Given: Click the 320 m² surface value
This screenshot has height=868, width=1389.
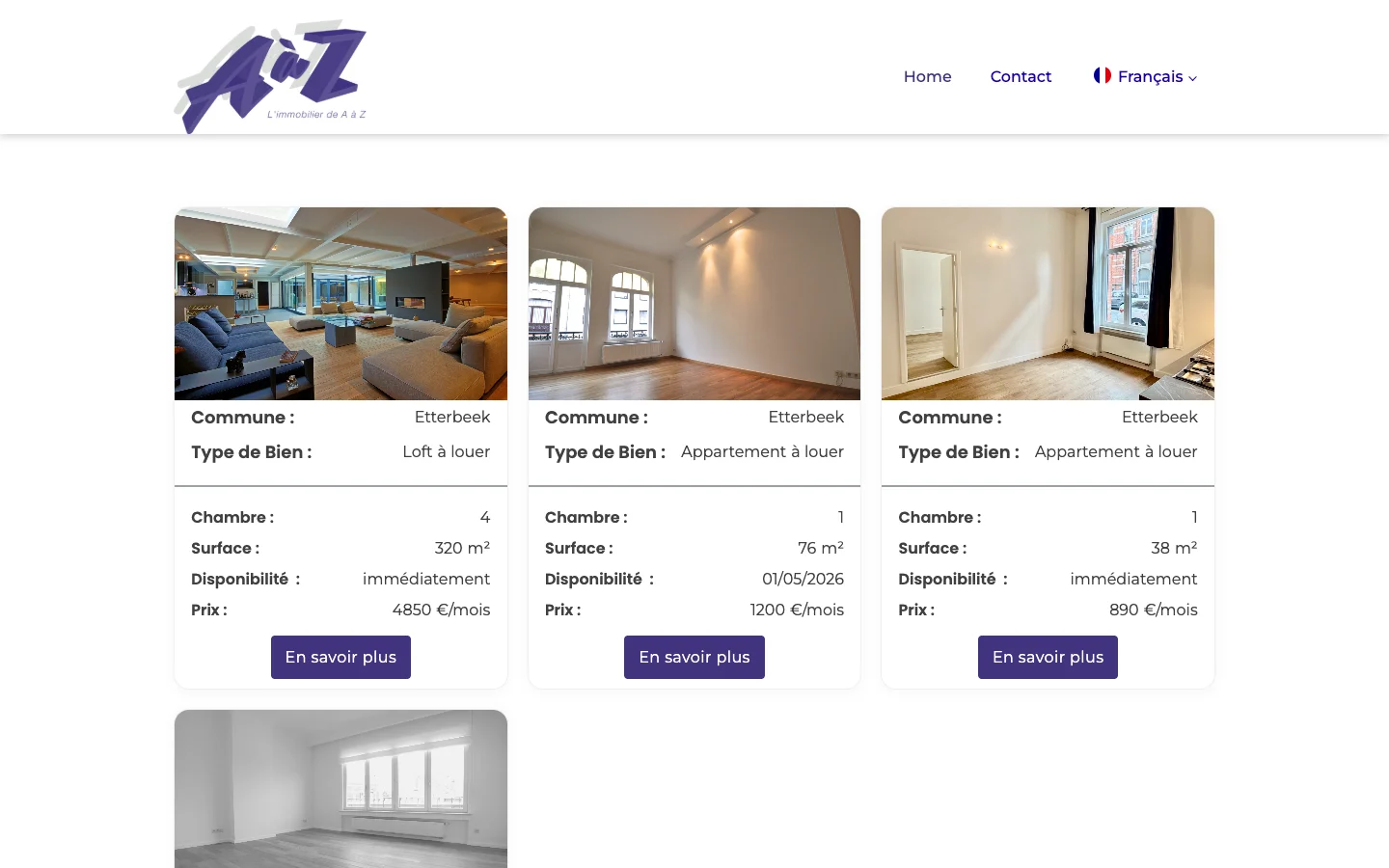Looking at the screenshot, I should click(x=462, y=548).
